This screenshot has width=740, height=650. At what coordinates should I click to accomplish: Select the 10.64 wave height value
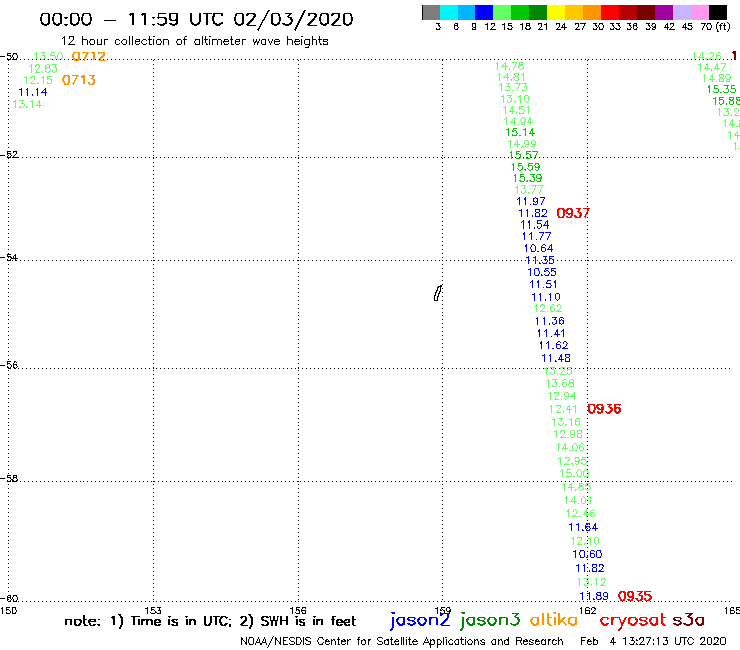[538, 248]
